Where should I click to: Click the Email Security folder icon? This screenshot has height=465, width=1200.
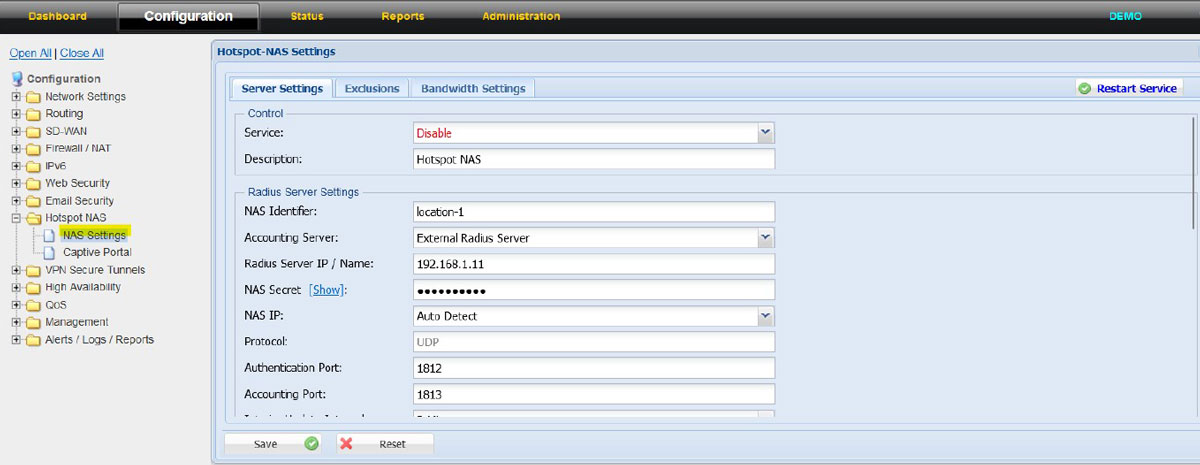coord(33,201)
